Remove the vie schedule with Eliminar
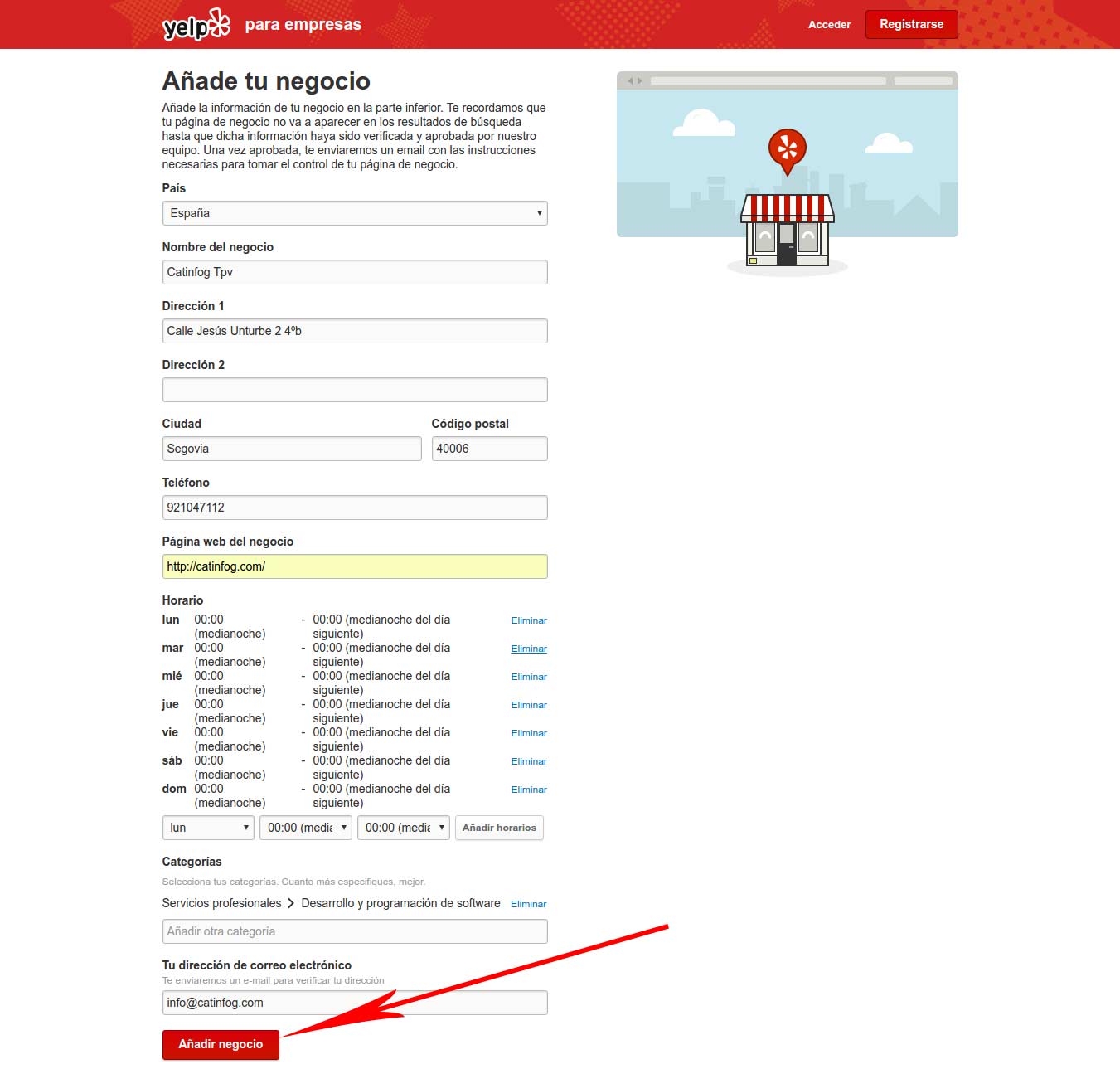The height and width of the screenshot is (1069, 1120). [x=529, y=733]
